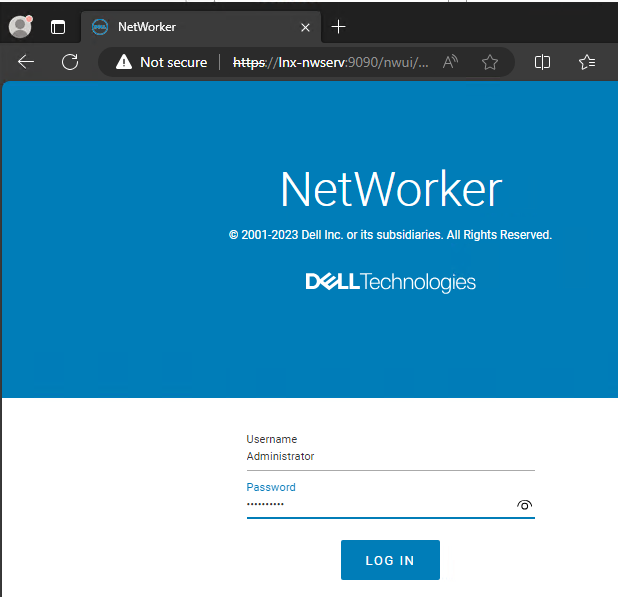Open the Favorites list icon
This screenshot has width=618, height=597.
click(x=587, y=62)
